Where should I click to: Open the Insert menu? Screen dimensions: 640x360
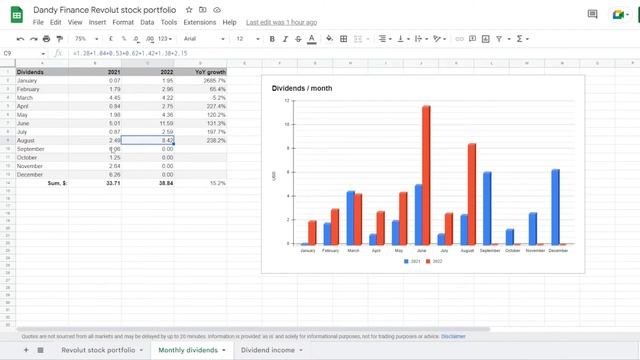tap(97, 22)
